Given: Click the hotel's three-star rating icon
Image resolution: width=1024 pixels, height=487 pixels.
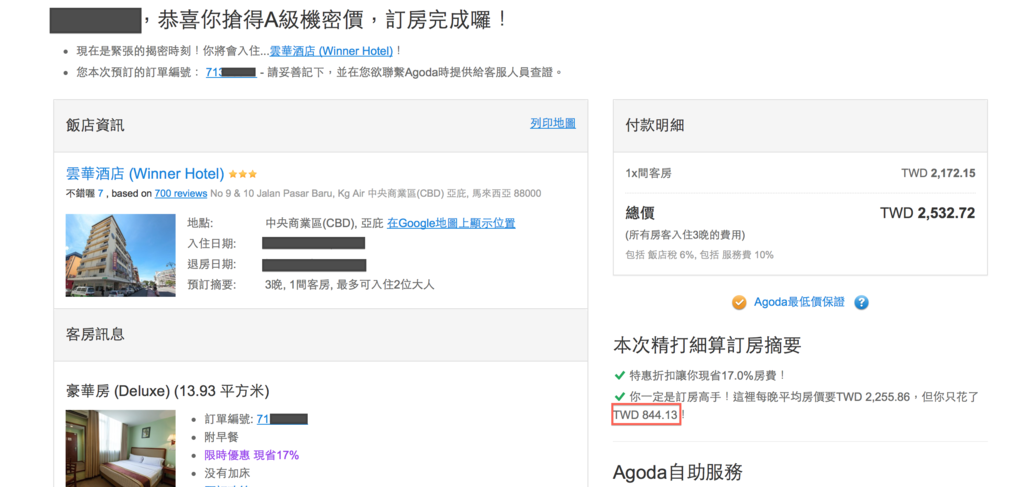Looking at the screenshot, I should pyautogui.click(x=243, y=174).
